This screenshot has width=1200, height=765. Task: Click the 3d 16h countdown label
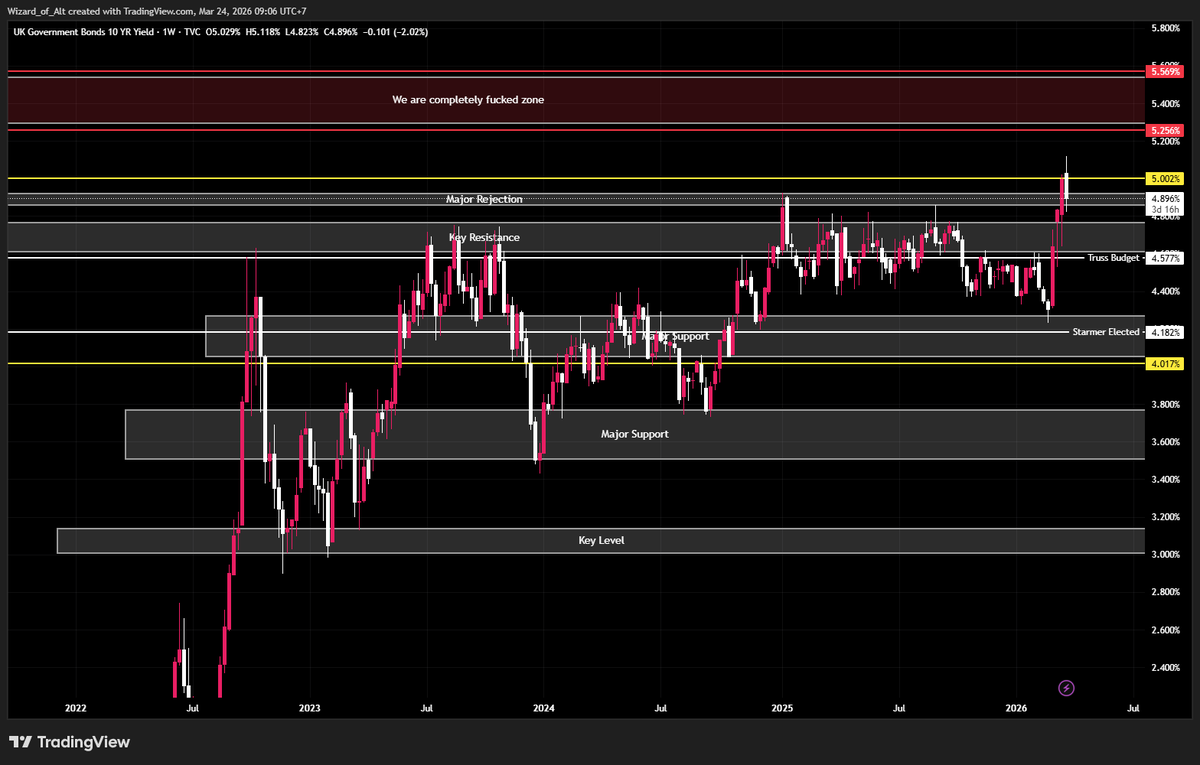[1165, 209]
